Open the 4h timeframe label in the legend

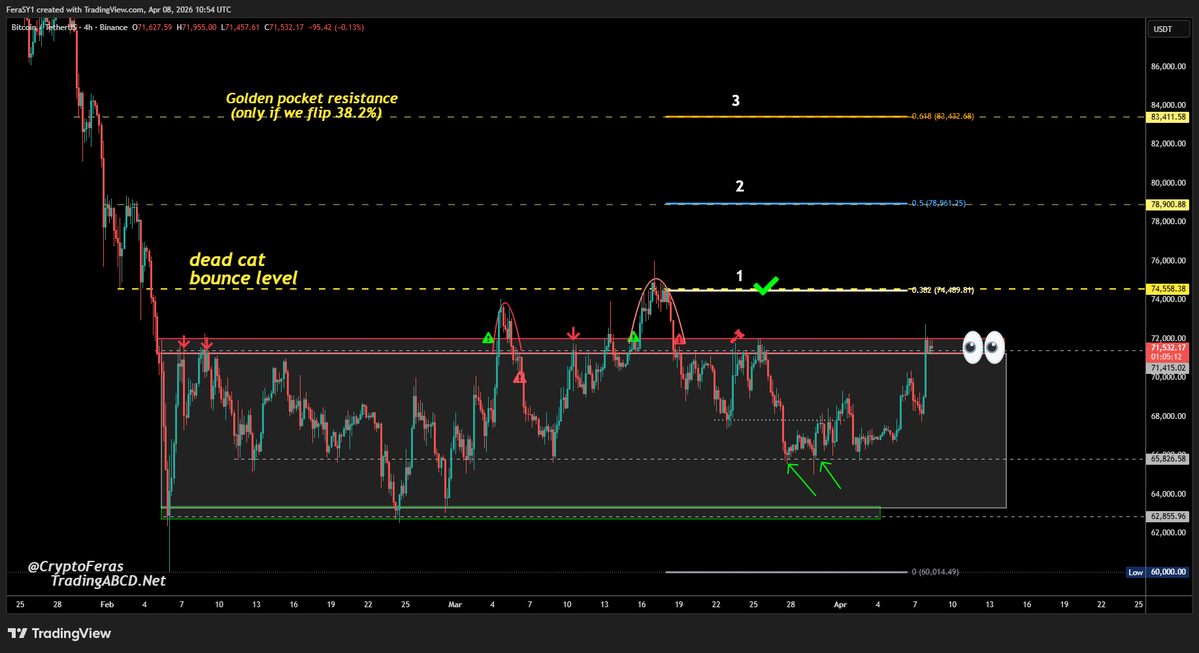87,28
